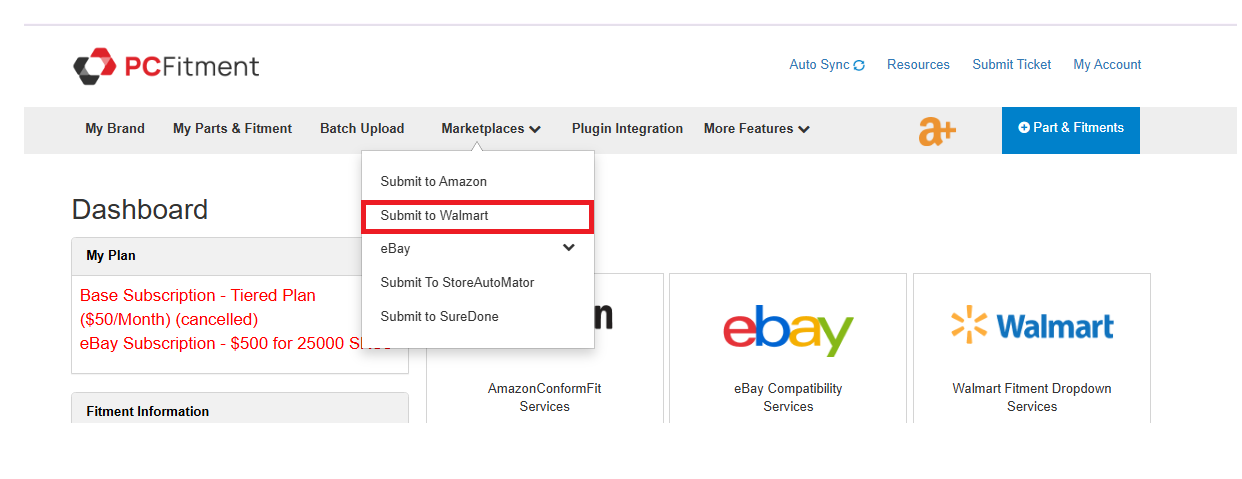Select Submit To StoreAutoMator
1242x479 pixels.
click(457, 283)
